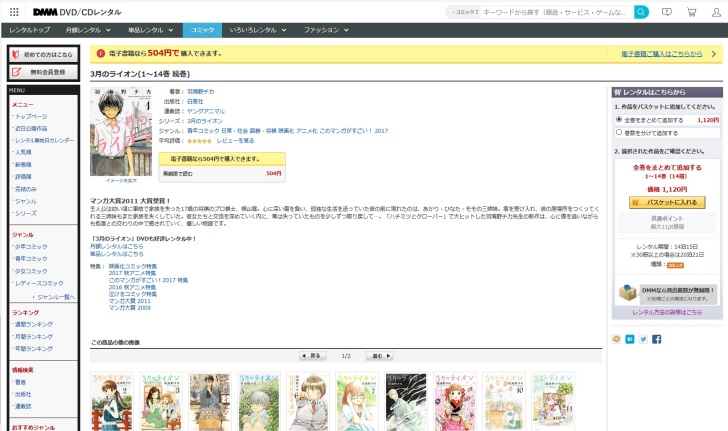Open 映画化コミック特集 feature link
This screenshot has width=728, height=431.
point(133,266)
